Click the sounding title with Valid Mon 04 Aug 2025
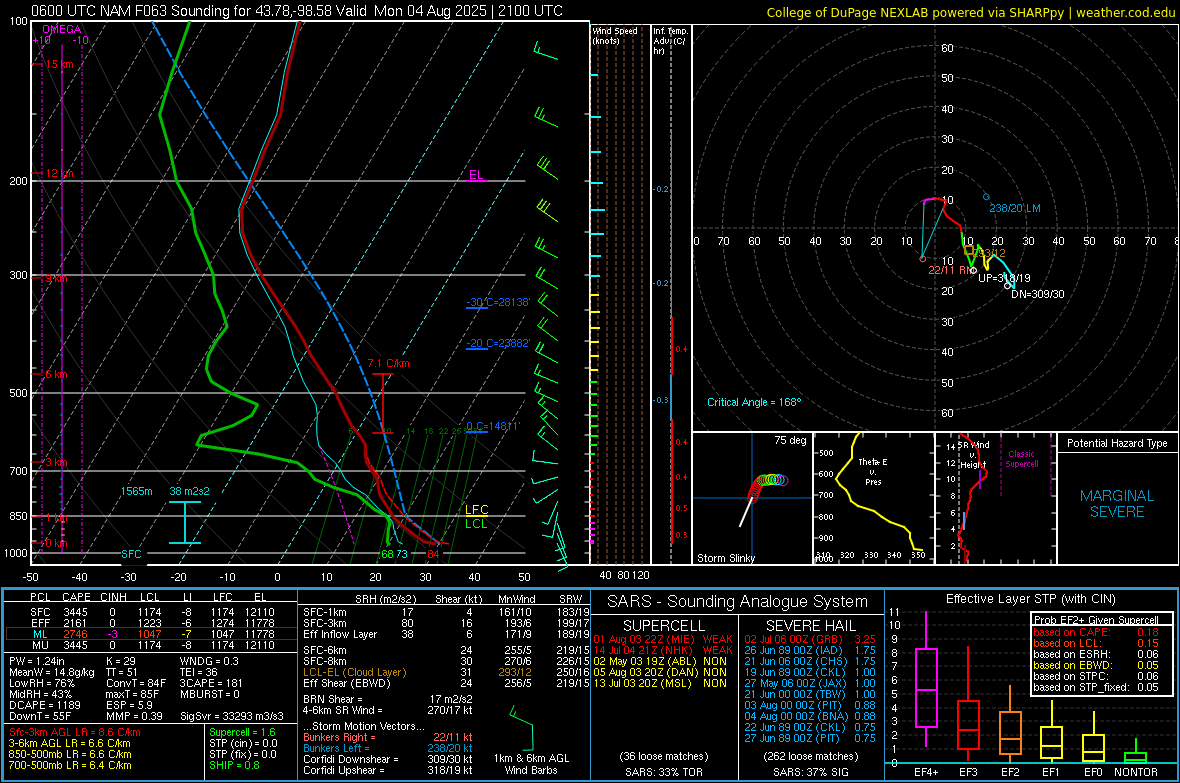Screen dimensions: 1180x783 (x=297, y=11)
